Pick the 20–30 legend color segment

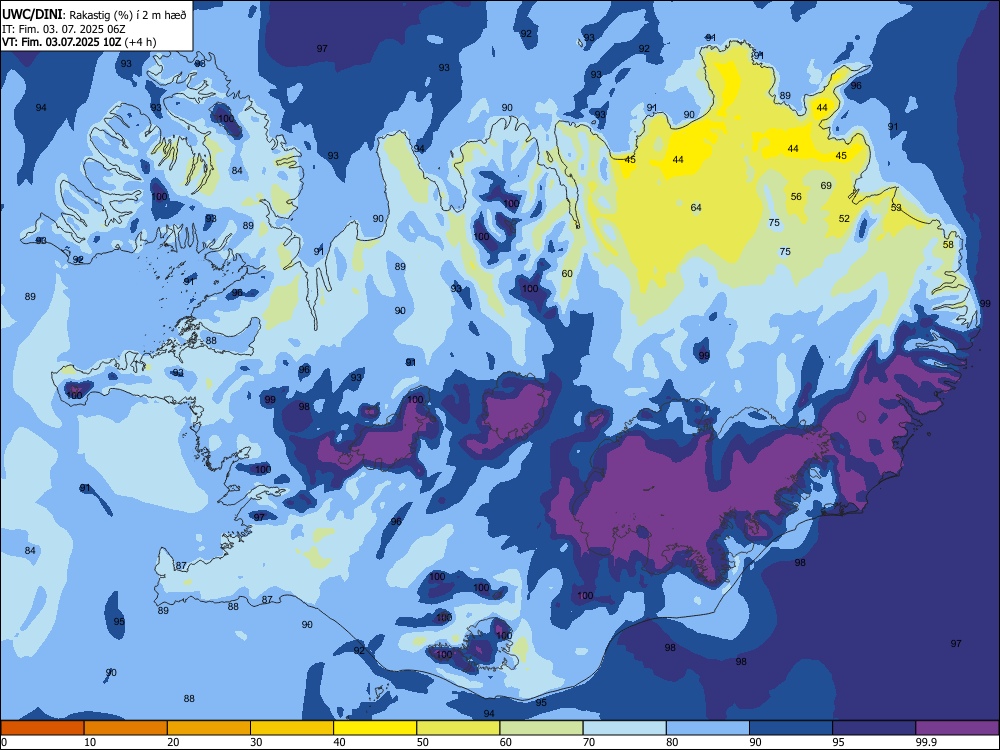209,728
